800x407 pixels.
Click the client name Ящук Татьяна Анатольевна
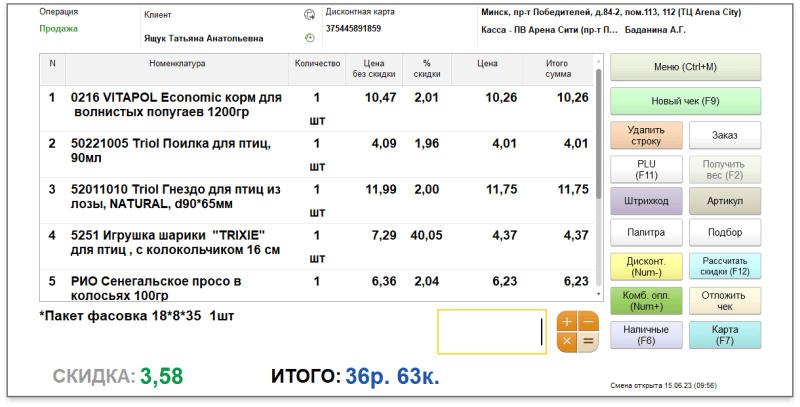[204, 38]
